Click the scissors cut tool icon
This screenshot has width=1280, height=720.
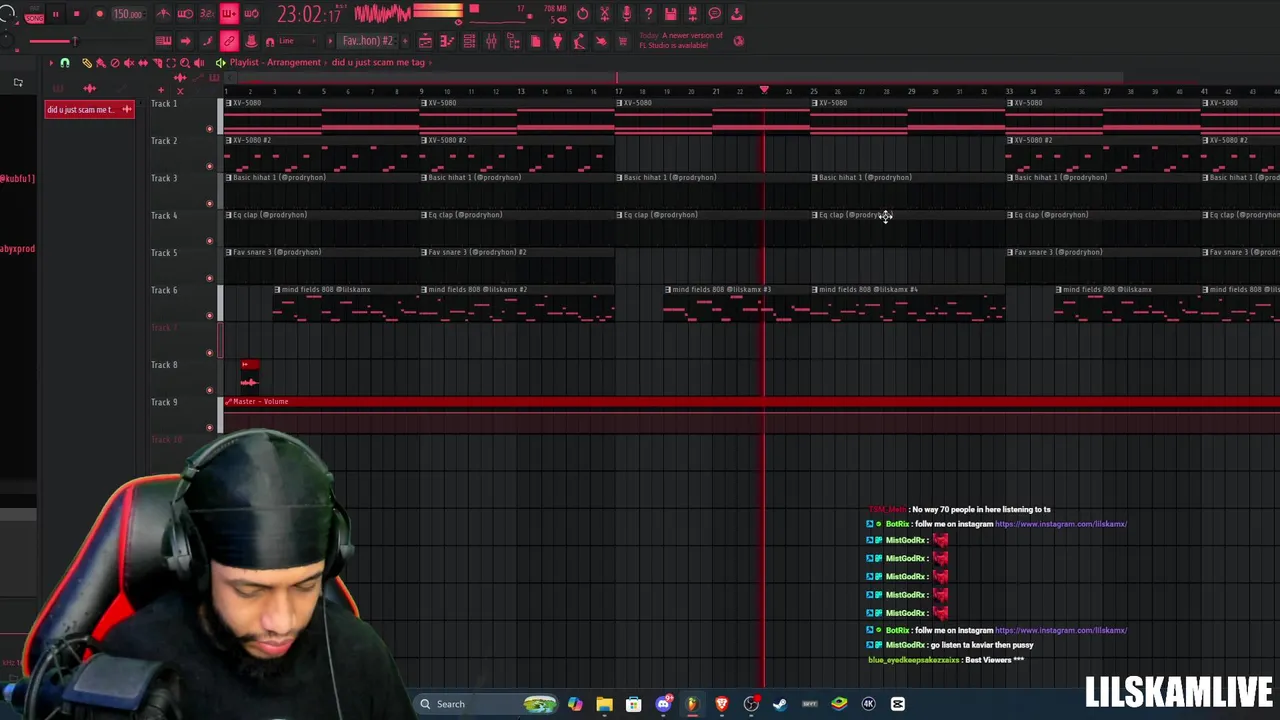pyautogui.click(x=604, y=14)
